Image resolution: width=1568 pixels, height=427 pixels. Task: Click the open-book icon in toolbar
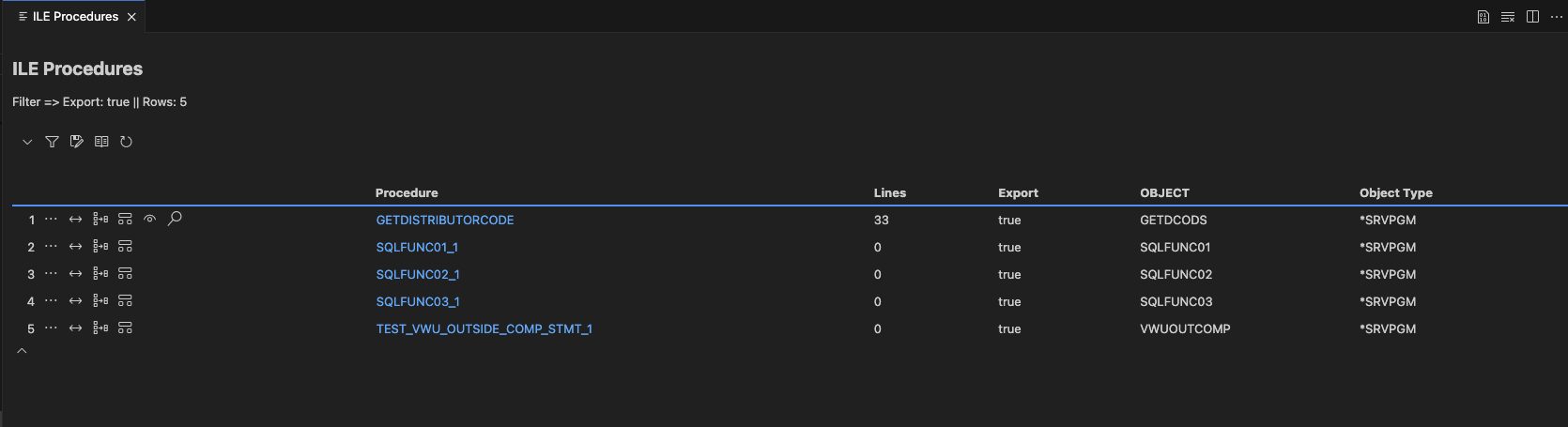click(101, 142)
